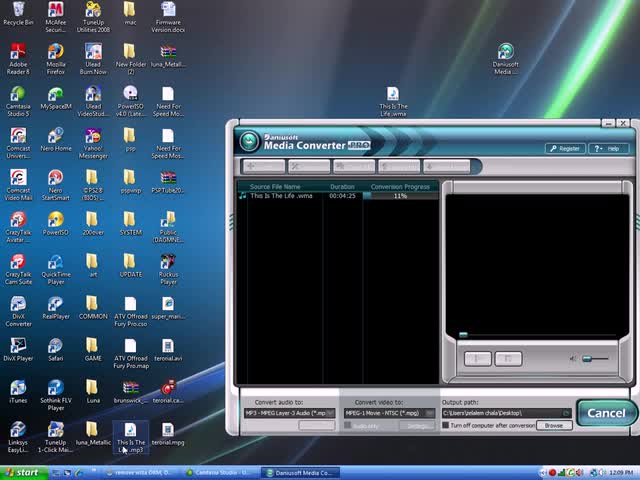
Task: Click the 00:04:25 duration cell
Action: 342,196
